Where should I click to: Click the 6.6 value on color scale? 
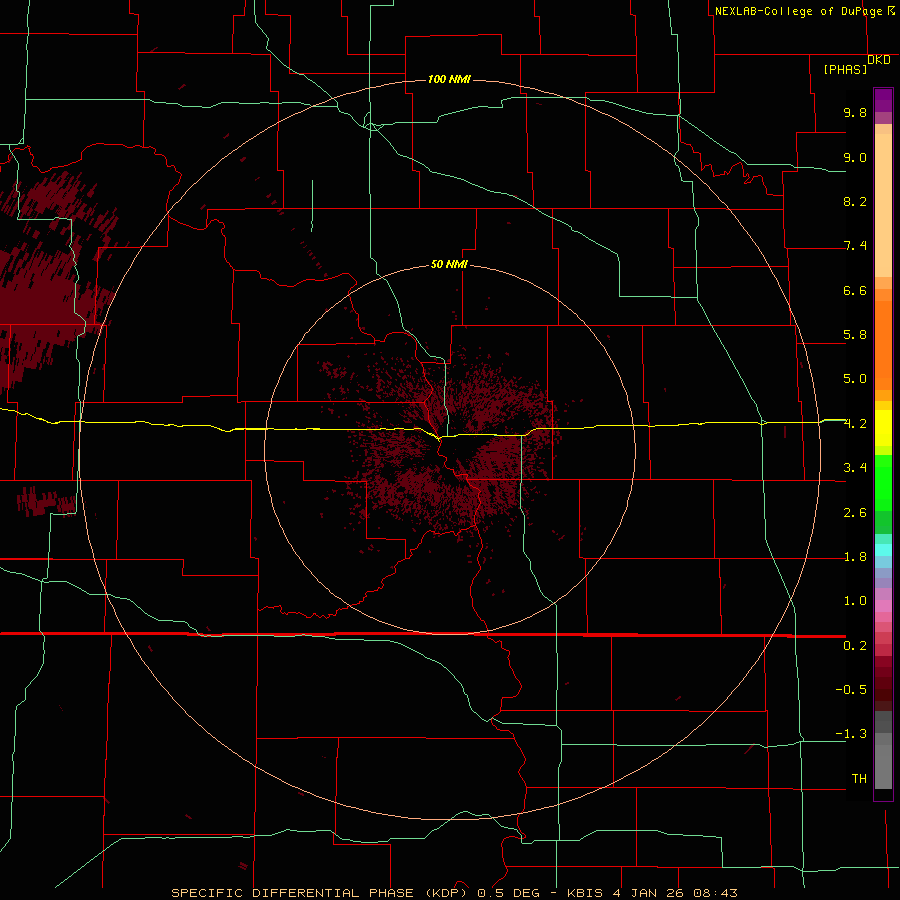pyautogui.click(x=855, y=290)
